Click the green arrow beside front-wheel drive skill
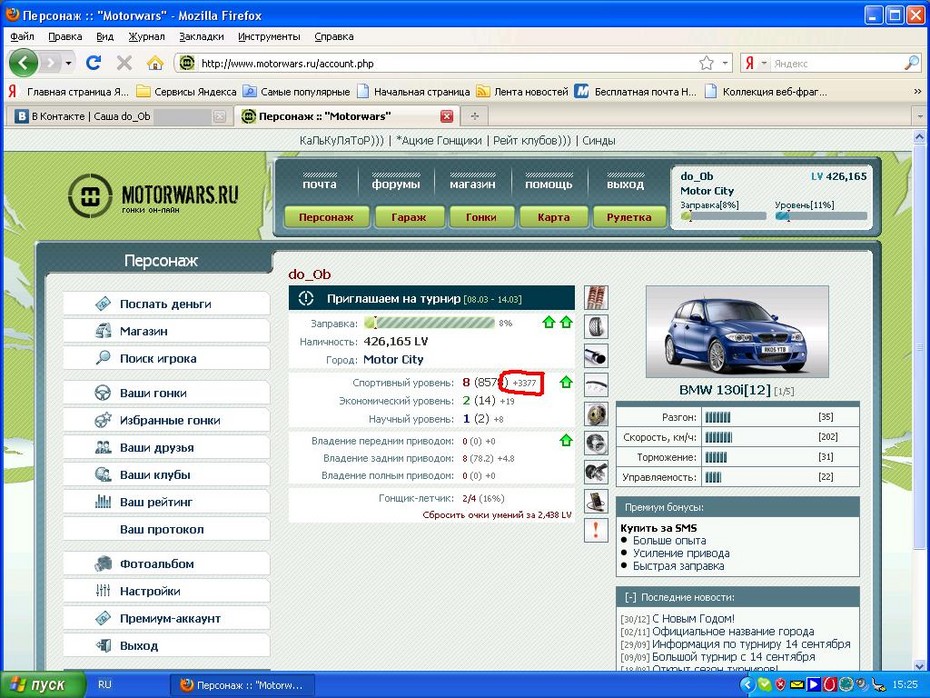This screenshot has width=930, height=698. click(x=566, y=440)
